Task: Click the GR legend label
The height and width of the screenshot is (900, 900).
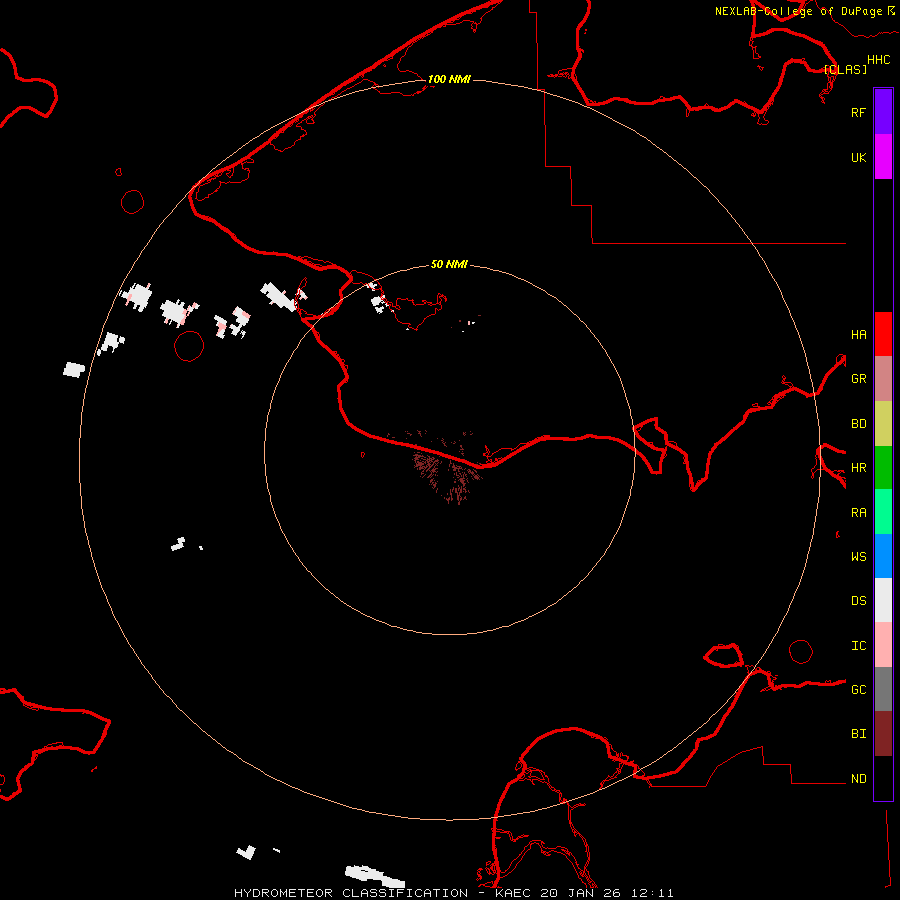Action: pos(858,378)
